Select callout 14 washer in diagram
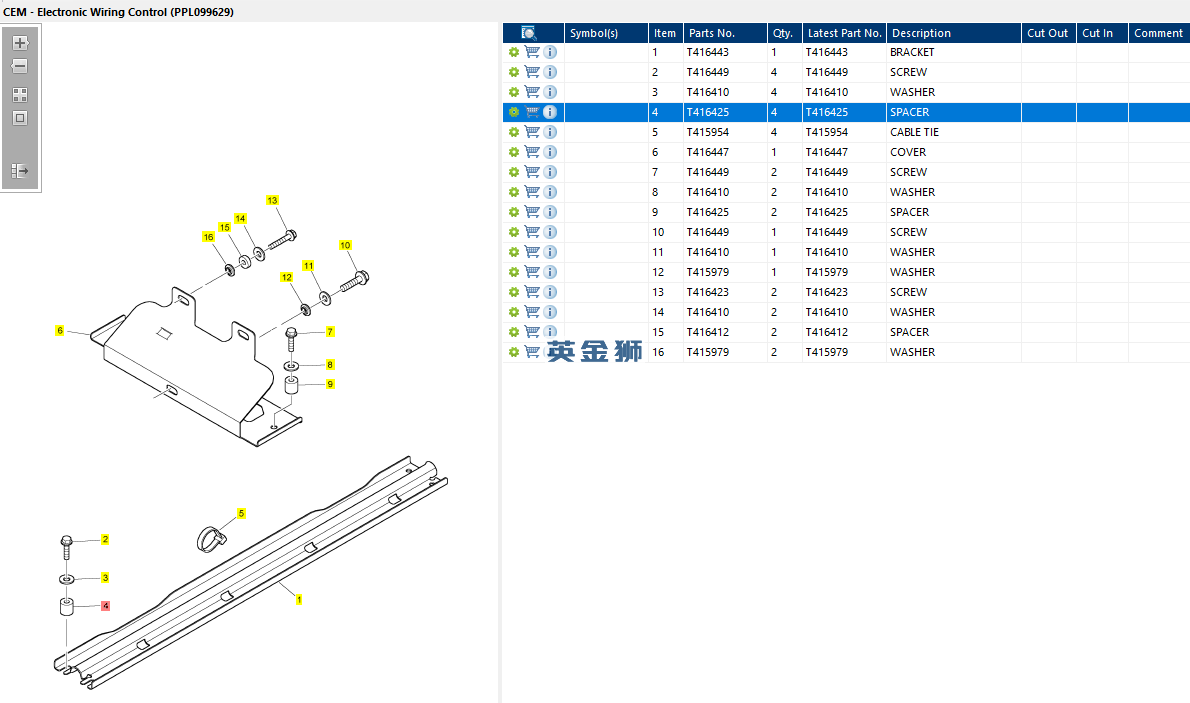The width and height of the screenshot is (1190, 703). pos(241,219)
